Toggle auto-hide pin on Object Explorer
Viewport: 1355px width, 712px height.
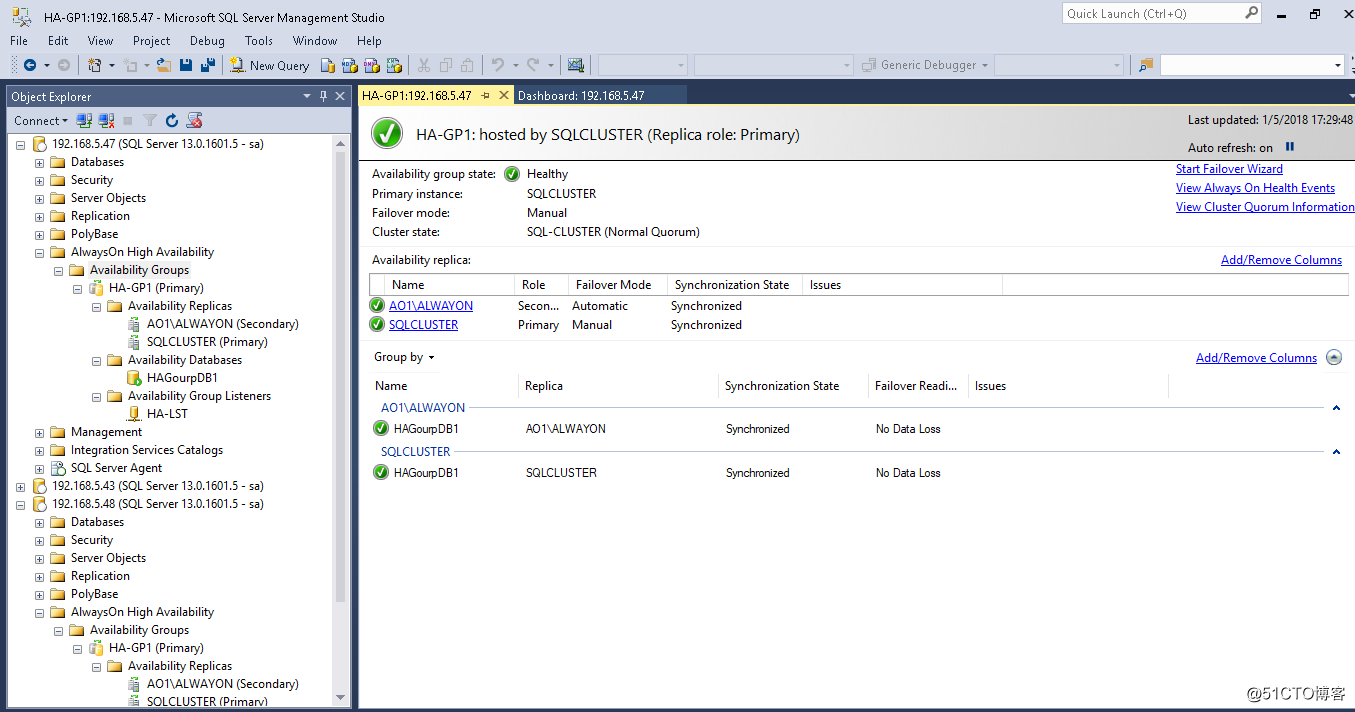click(x=323, y=96)
